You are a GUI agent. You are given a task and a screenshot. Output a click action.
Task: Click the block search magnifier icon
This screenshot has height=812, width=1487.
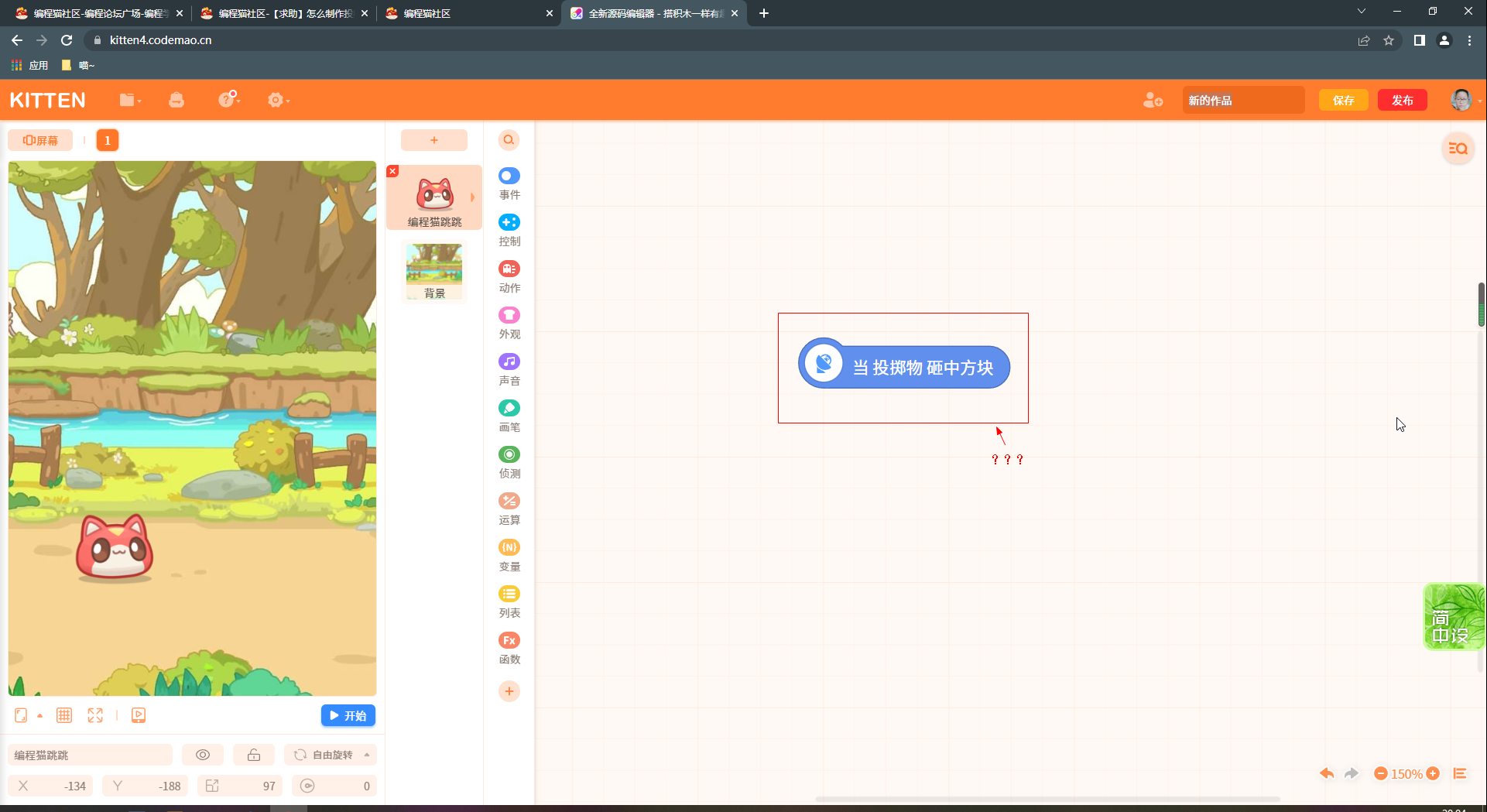click(509, 140)
